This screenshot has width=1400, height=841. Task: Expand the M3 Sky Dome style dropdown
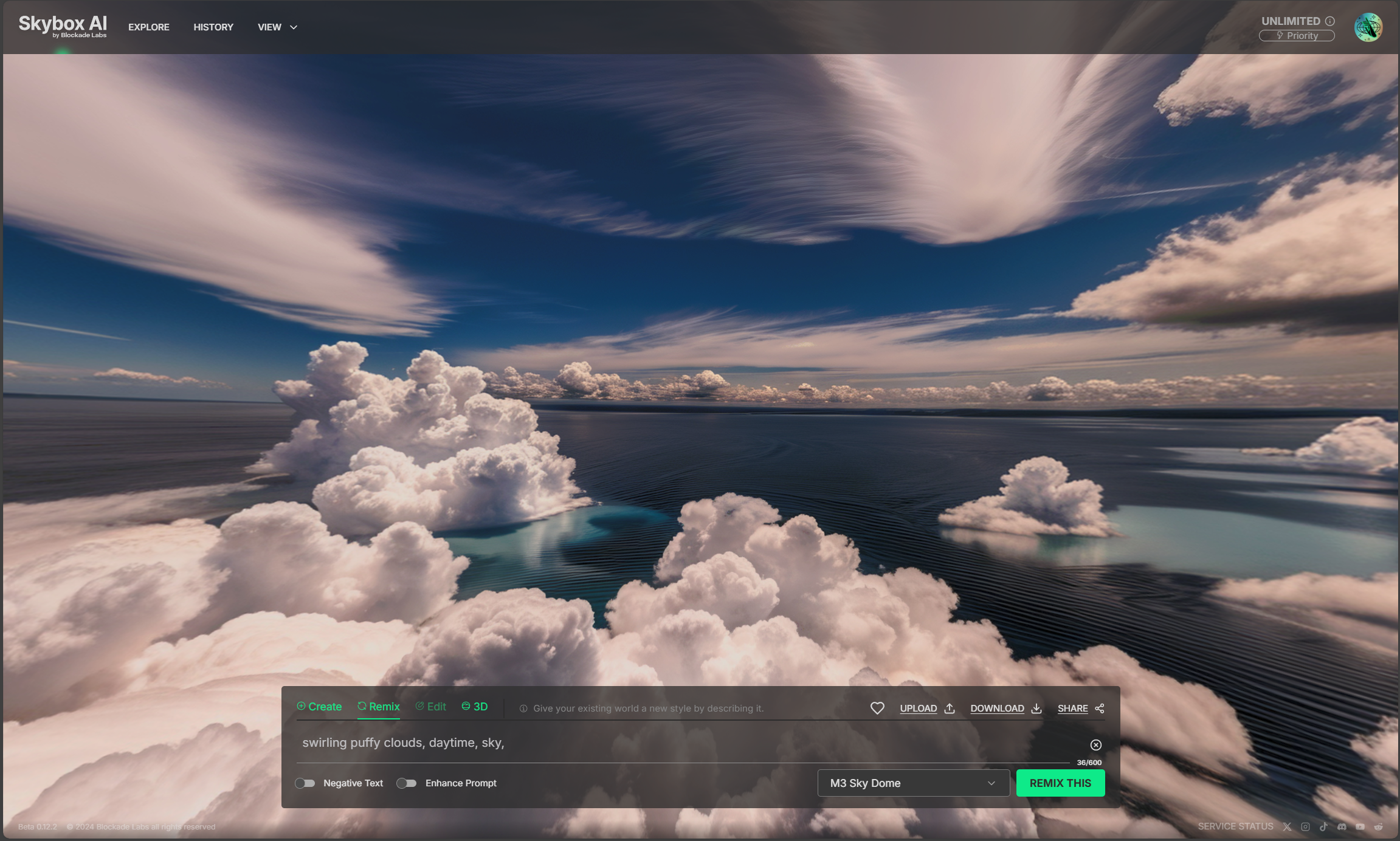coord(913,783)
